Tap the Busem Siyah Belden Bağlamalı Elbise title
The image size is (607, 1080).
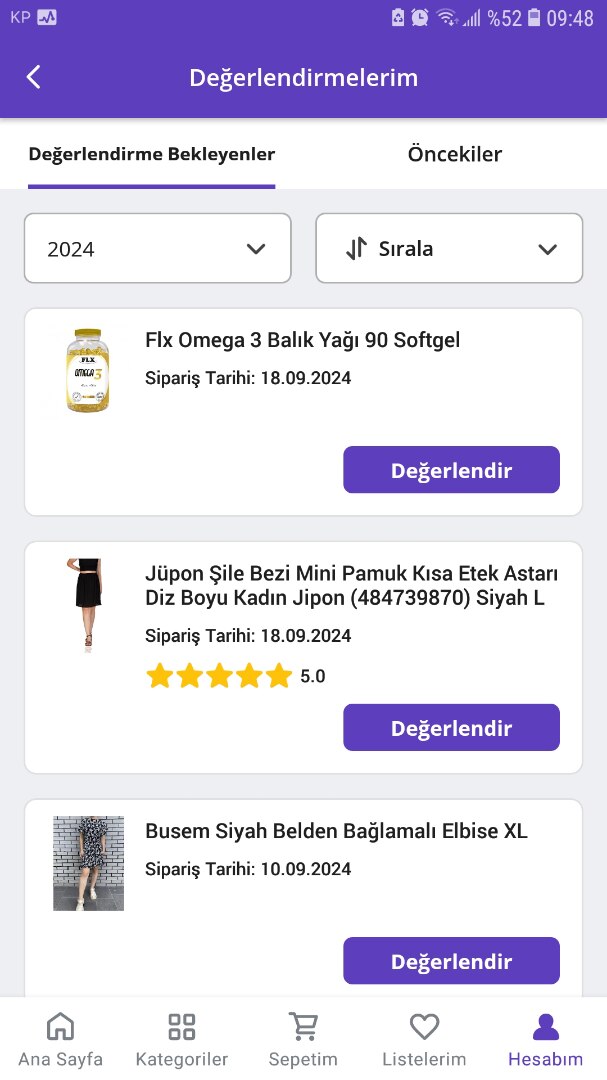coord(336,831)
